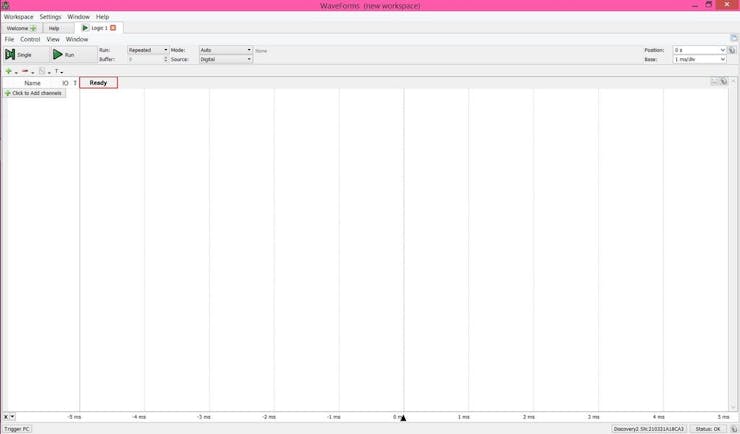Click the trigger position marker at 0 ms
The image size is (740, 434).
coord(404,417)
